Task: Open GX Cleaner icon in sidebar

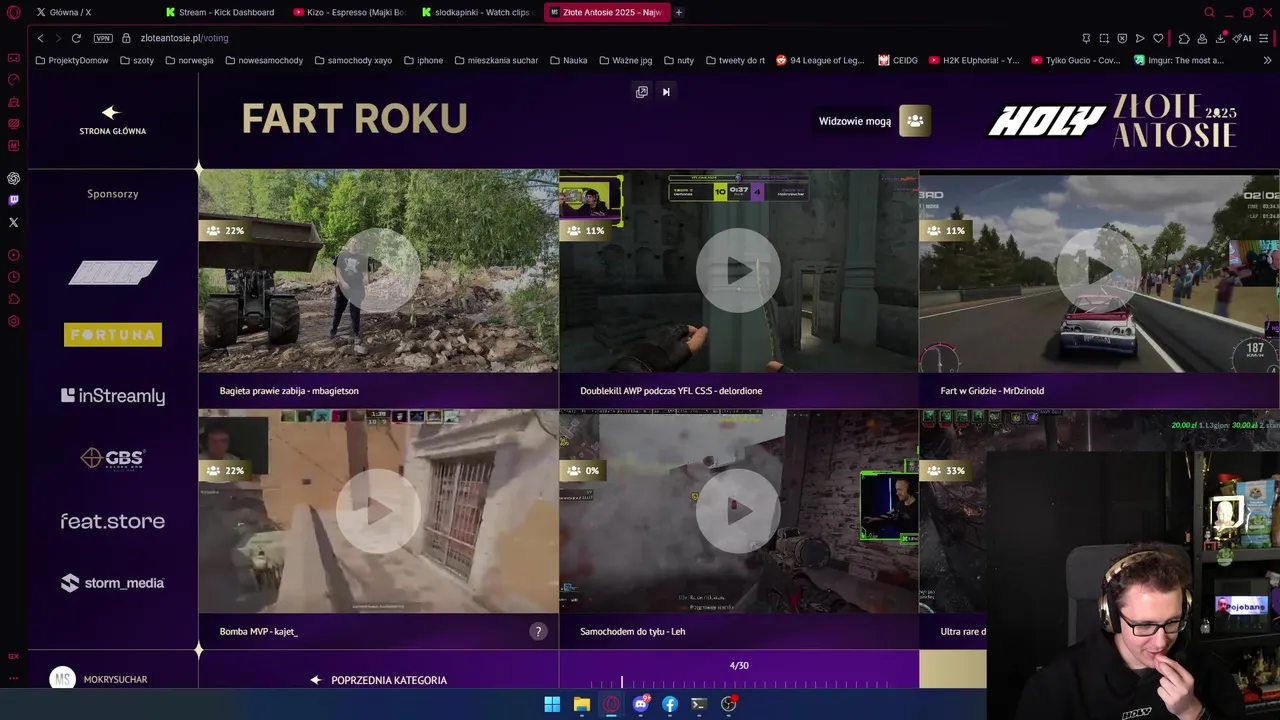Action: click(13, 102)
